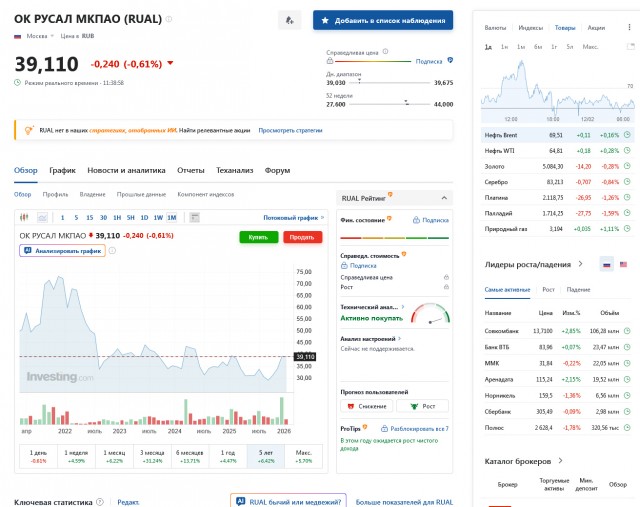Select the area chart type icon

click(x=42, y=217)
